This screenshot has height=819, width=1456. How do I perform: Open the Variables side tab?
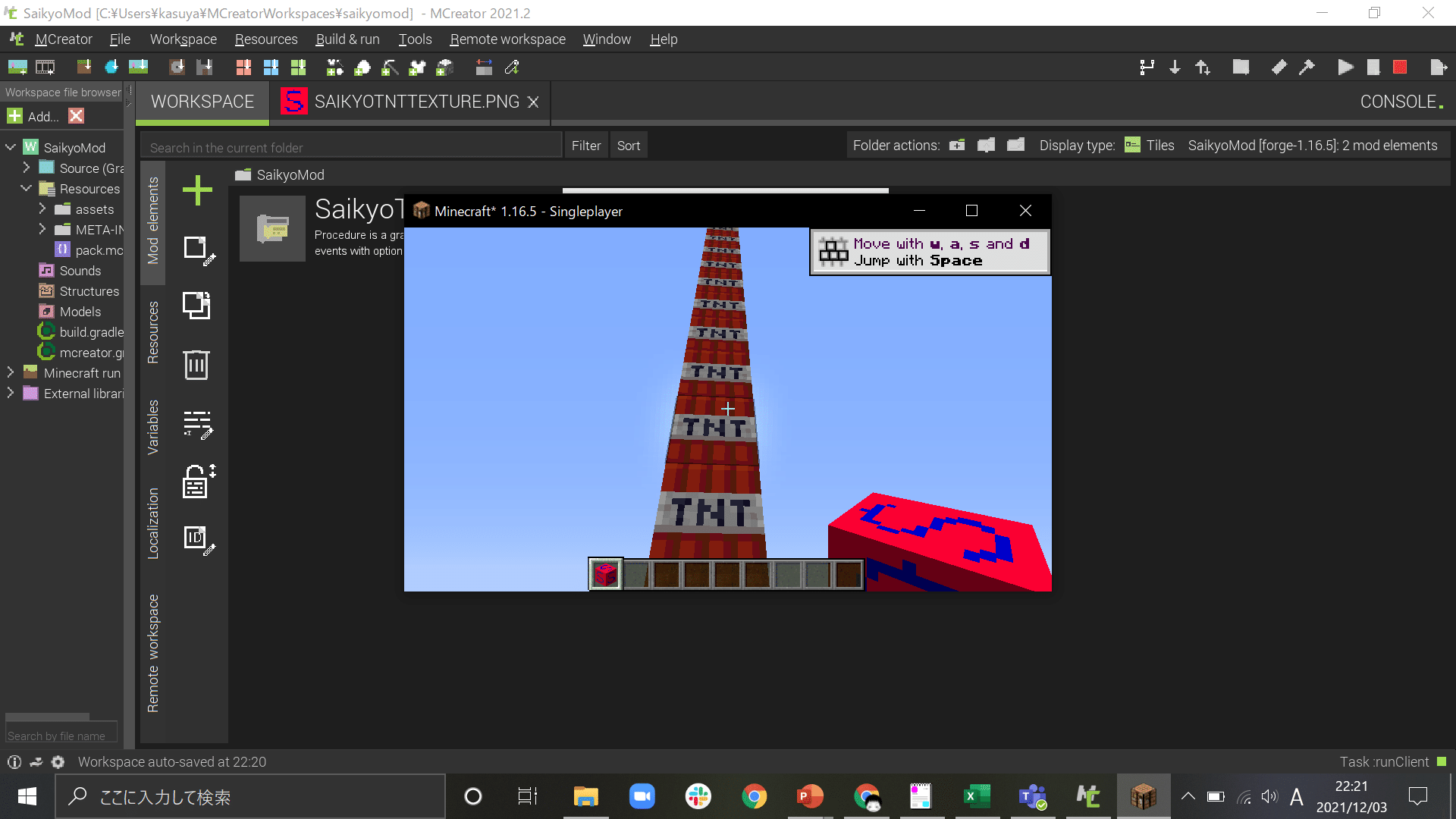click(x=153, y=427)
